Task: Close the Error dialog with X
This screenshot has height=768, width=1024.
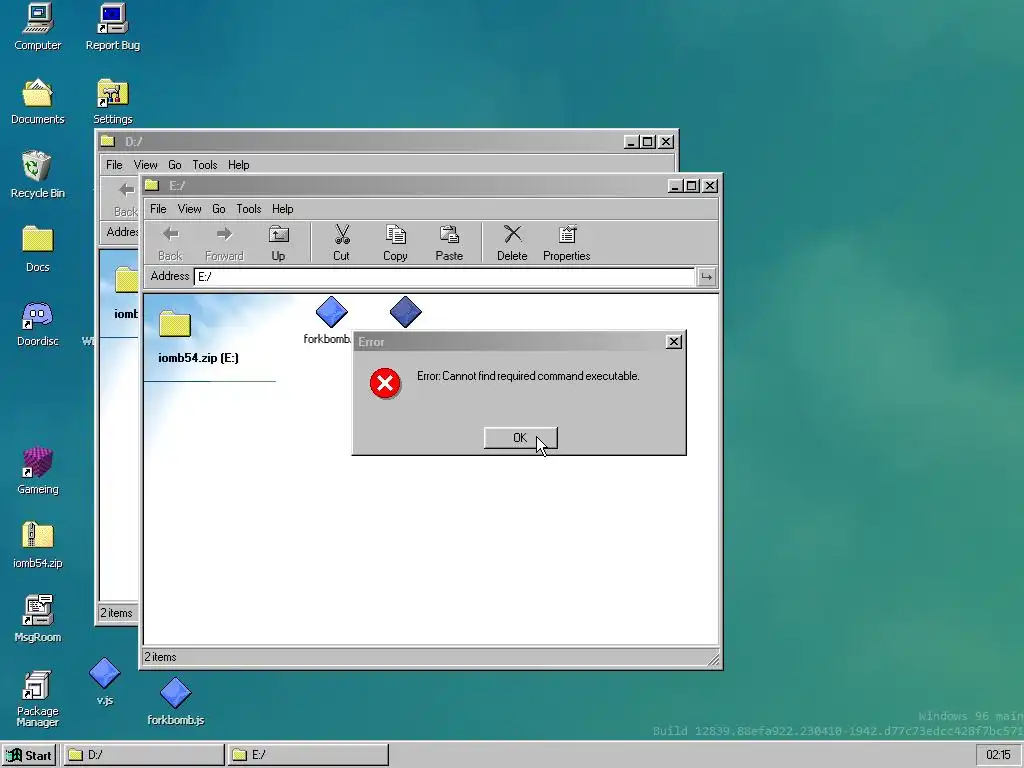Action: point(674,342)
